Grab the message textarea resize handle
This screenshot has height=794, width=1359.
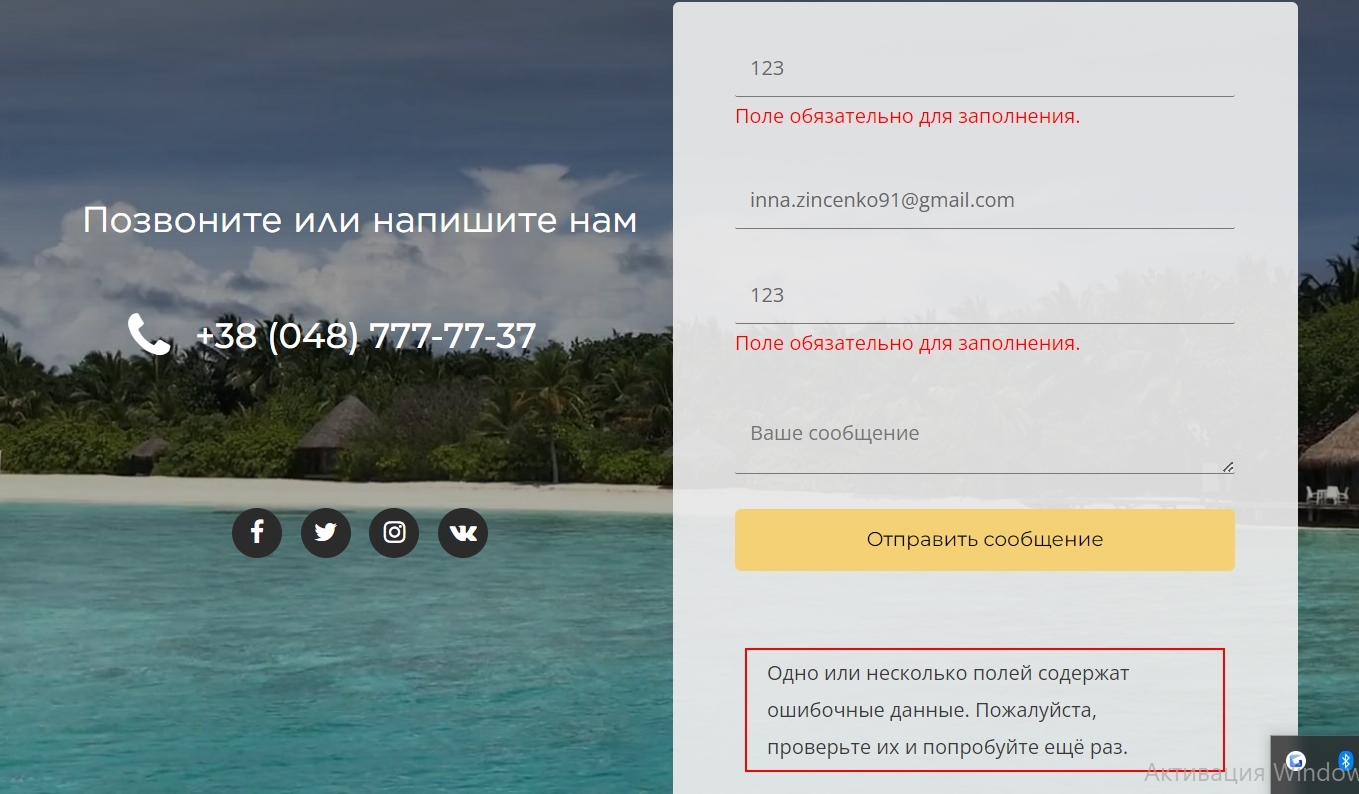tap(1228, 466)
